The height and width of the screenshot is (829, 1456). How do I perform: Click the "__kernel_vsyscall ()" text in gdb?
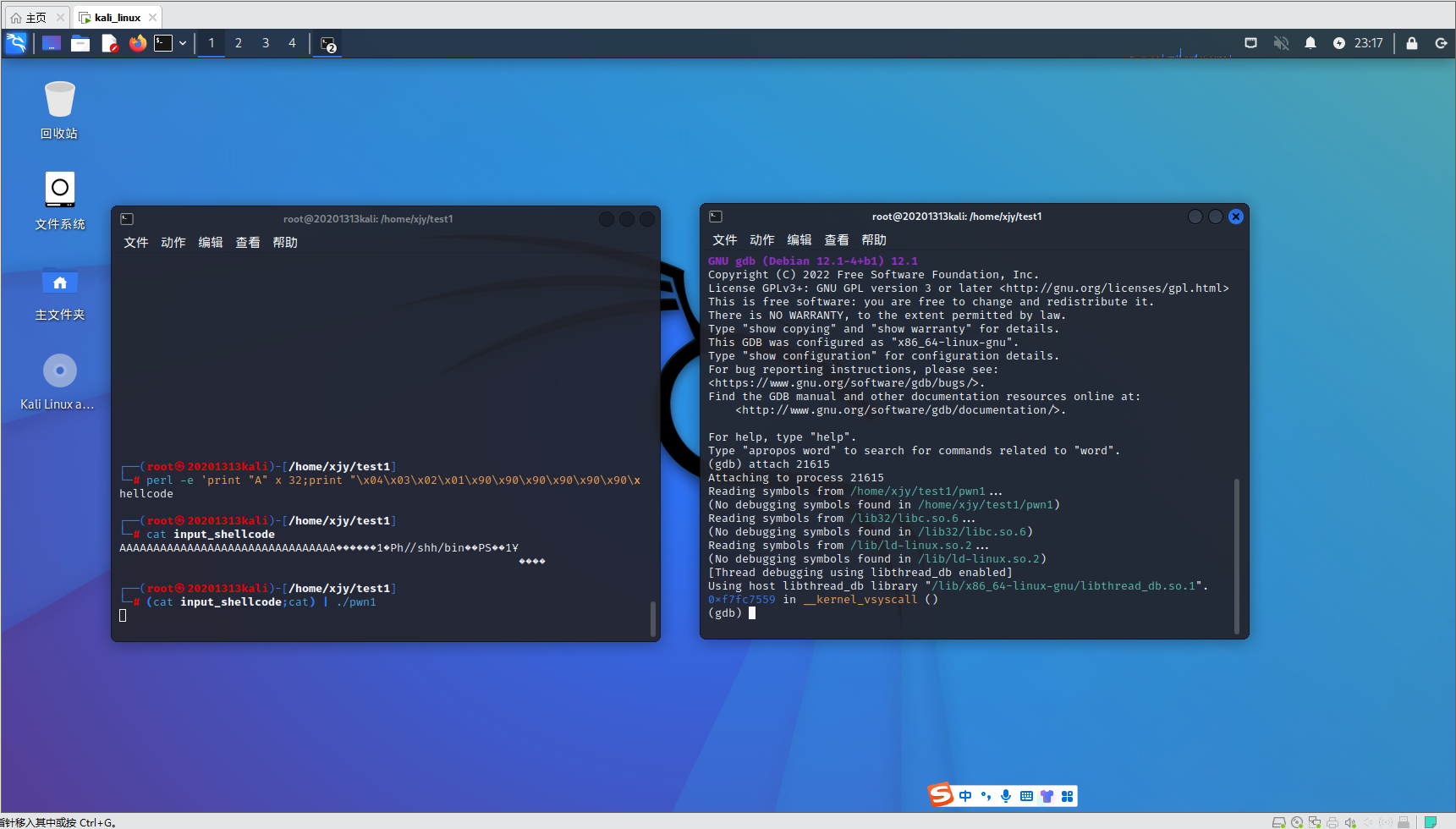pos(871,600)
